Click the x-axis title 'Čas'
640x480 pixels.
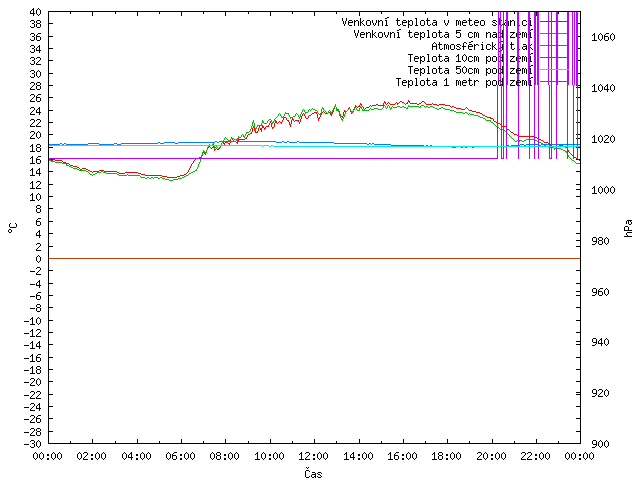[313, 473]
